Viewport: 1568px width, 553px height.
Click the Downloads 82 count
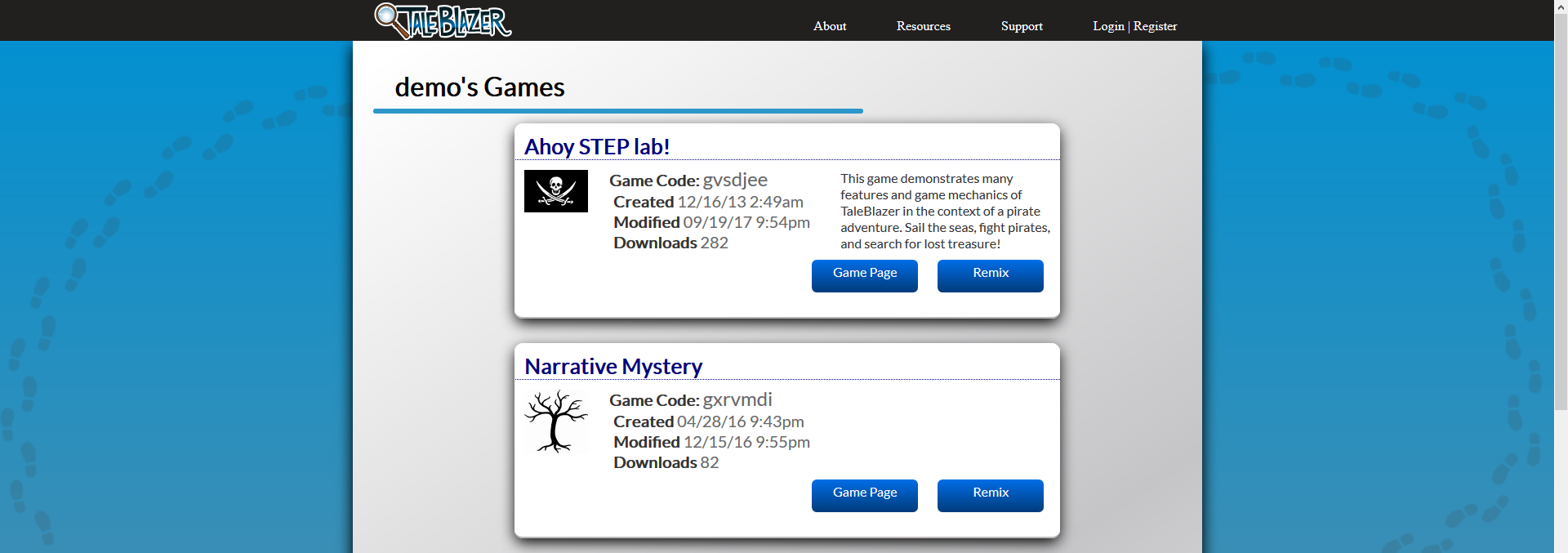[666, 462]
